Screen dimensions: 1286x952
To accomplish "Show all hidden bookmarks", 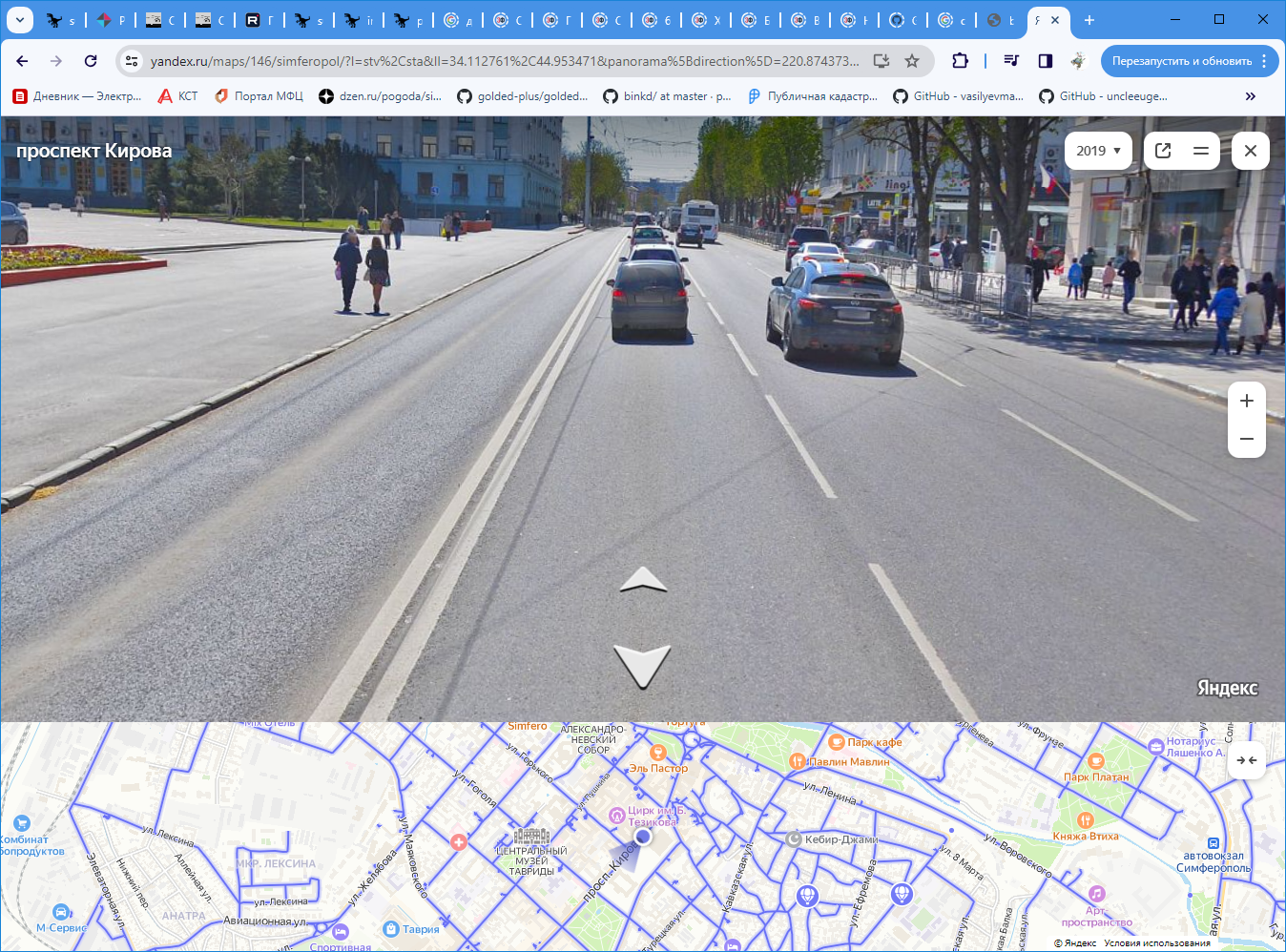I will (1251, 96).
